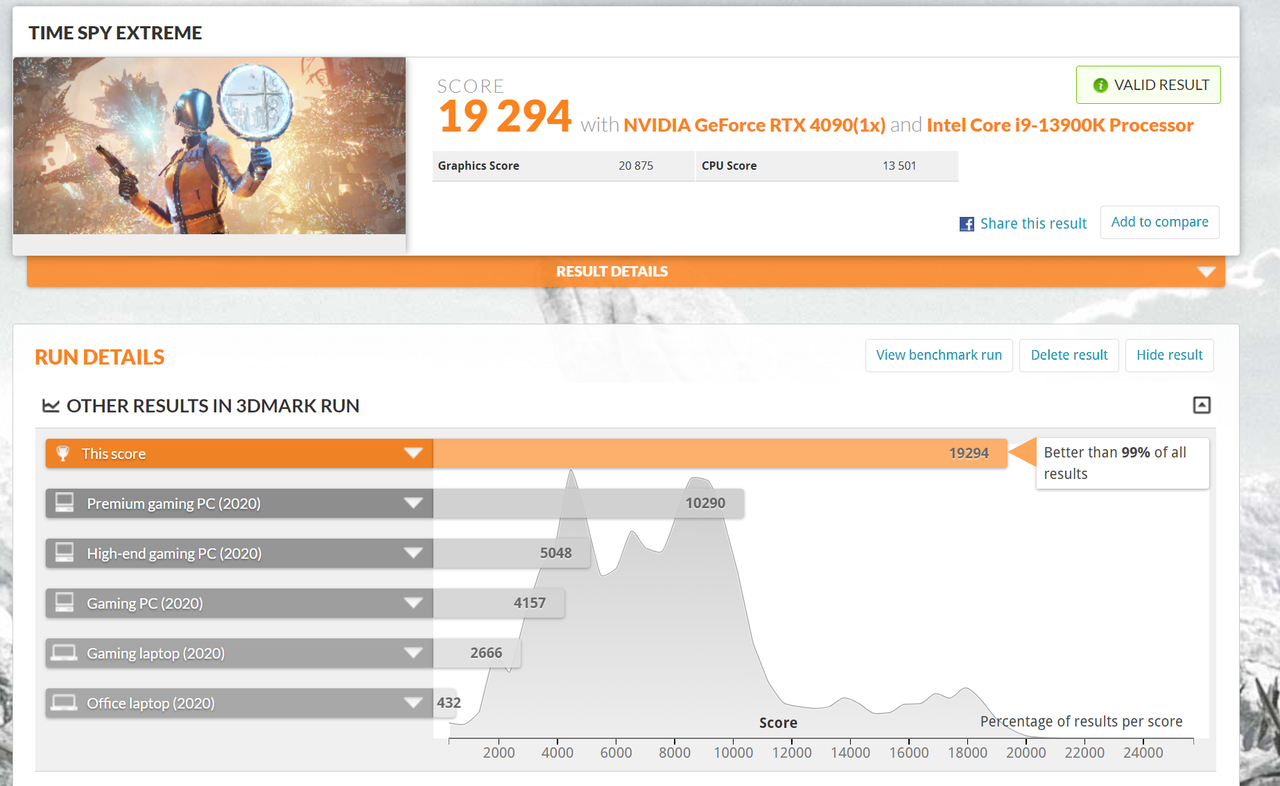Click the desktop icon for Premium gaming PC
1280x786 pixels.
64,503
